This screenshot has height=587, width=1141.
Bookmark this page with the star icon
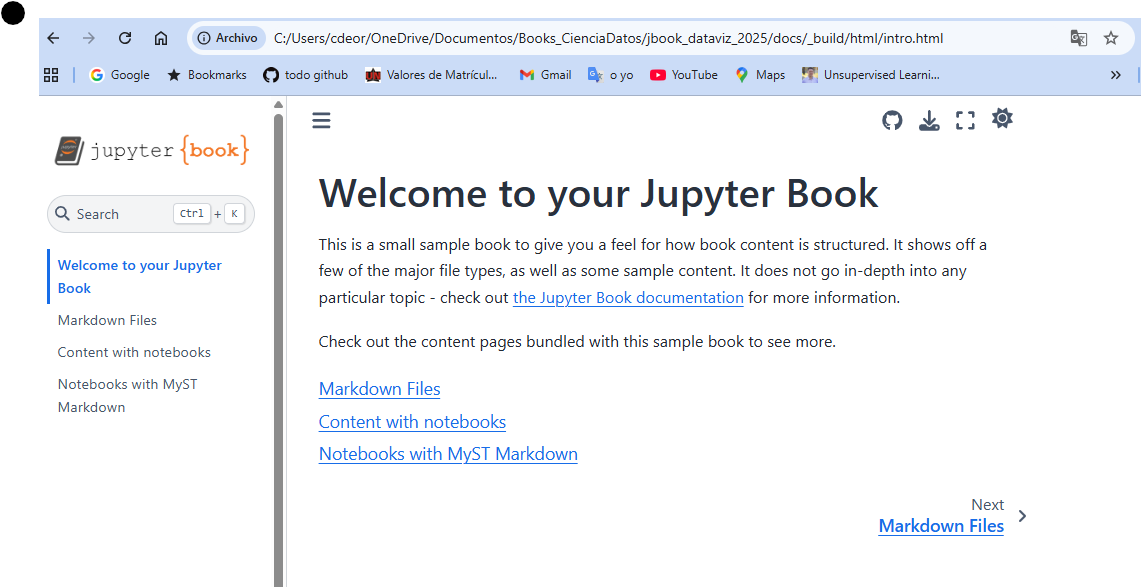tap(1110, 38)
